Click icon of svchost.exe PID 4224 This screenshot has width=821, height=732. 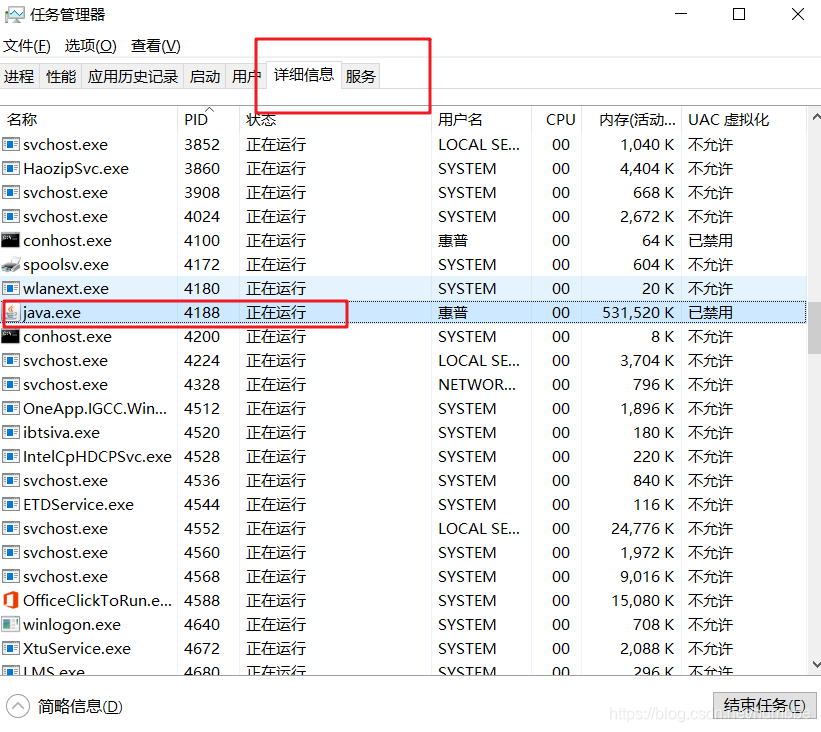[11, 360]
